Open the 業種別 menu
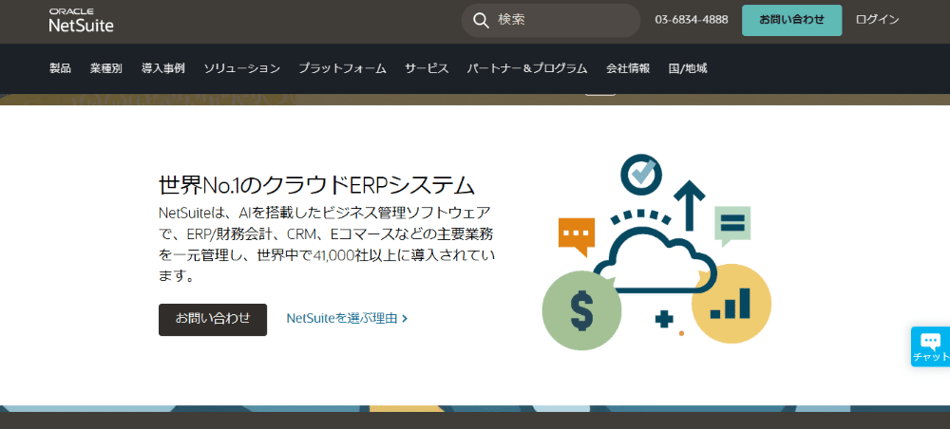This screenshot has height=429, width=950. (x=106, y=68)
